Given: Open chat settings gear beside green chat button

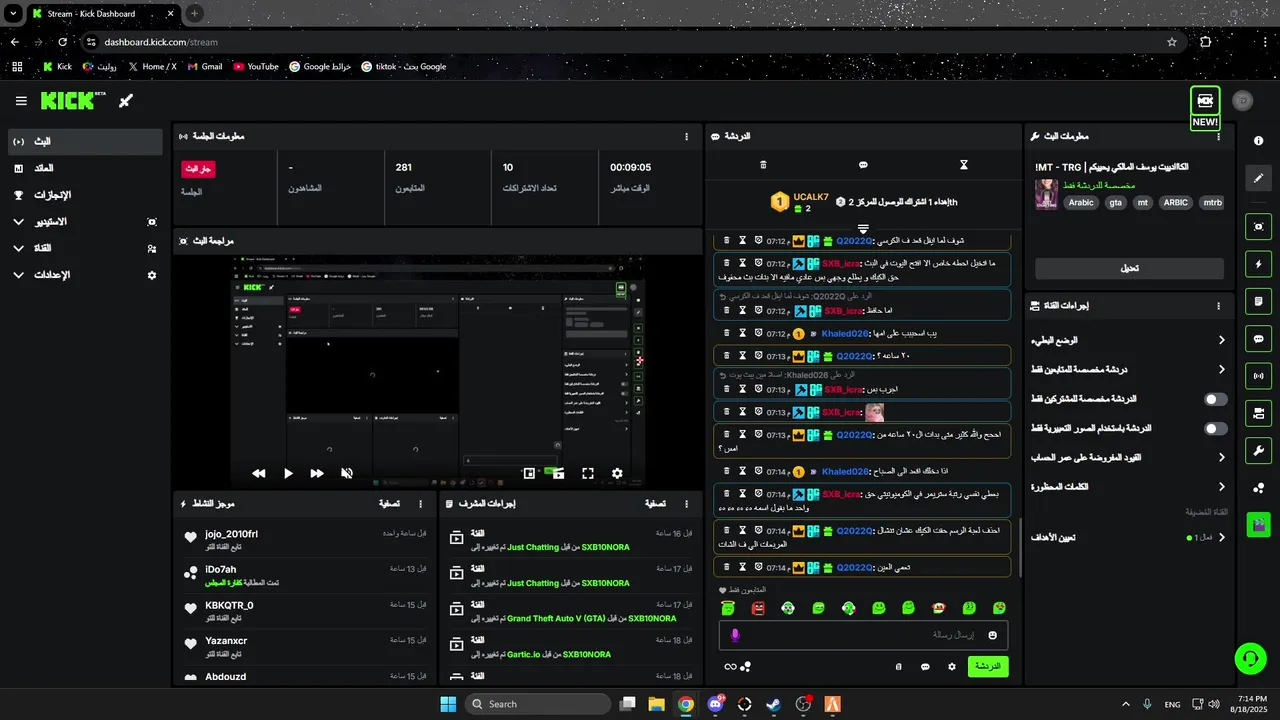Looking at the screenshot, I should [952, 666].
